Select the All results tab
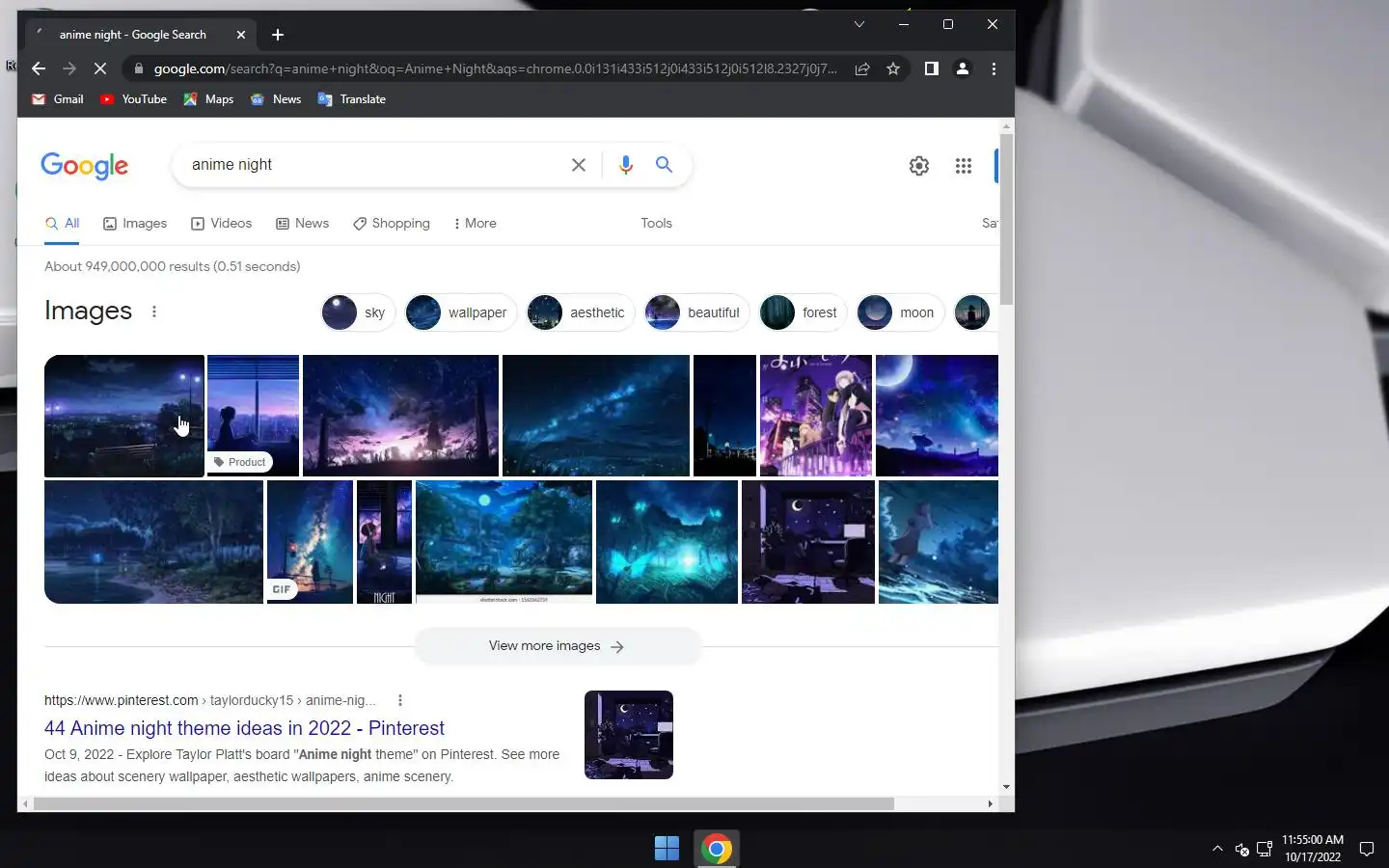The height and width of the screenshot is (868, 1389). click(62, 224)
